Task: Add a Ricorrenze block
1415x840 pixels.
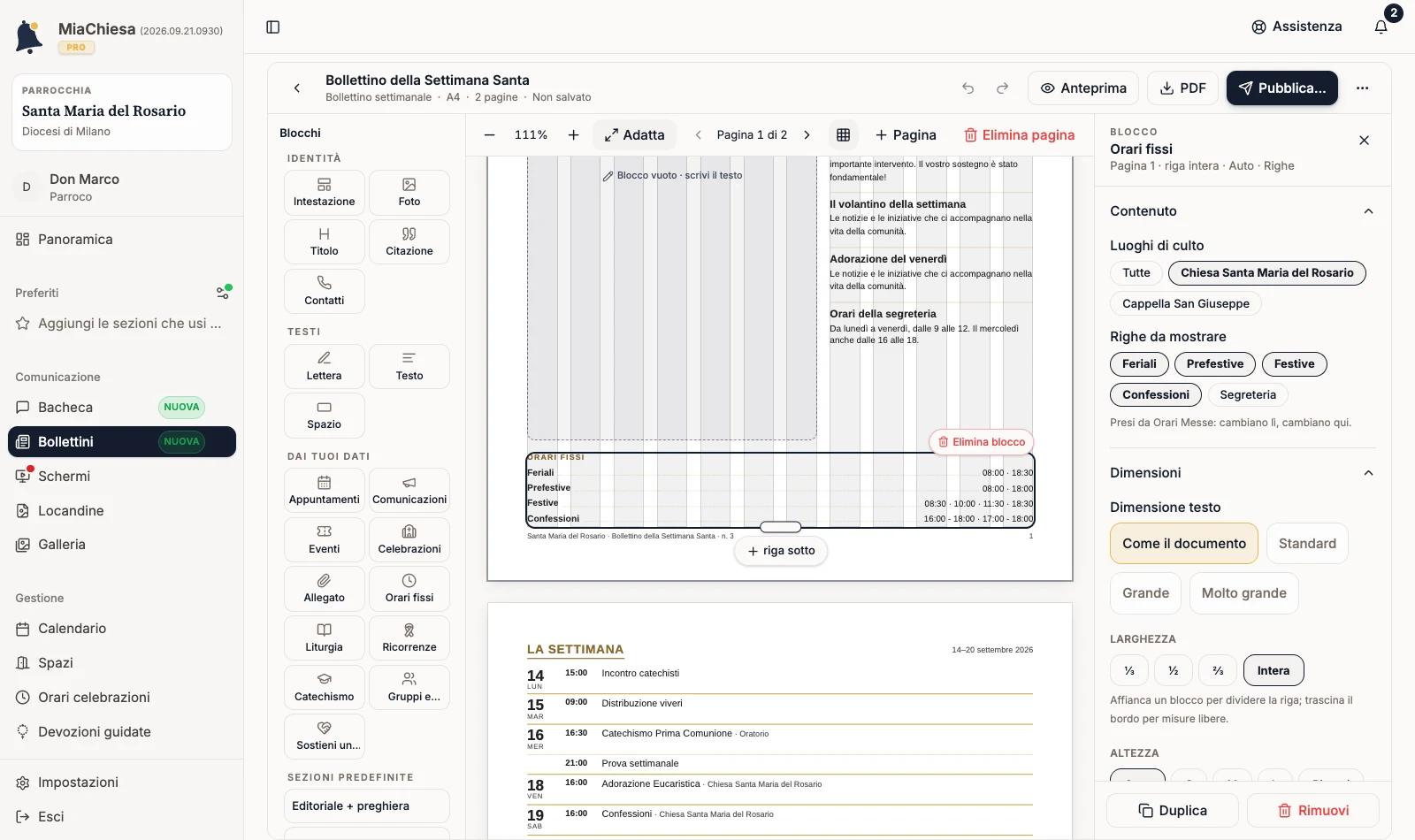Action: click(x=409, y=638)
